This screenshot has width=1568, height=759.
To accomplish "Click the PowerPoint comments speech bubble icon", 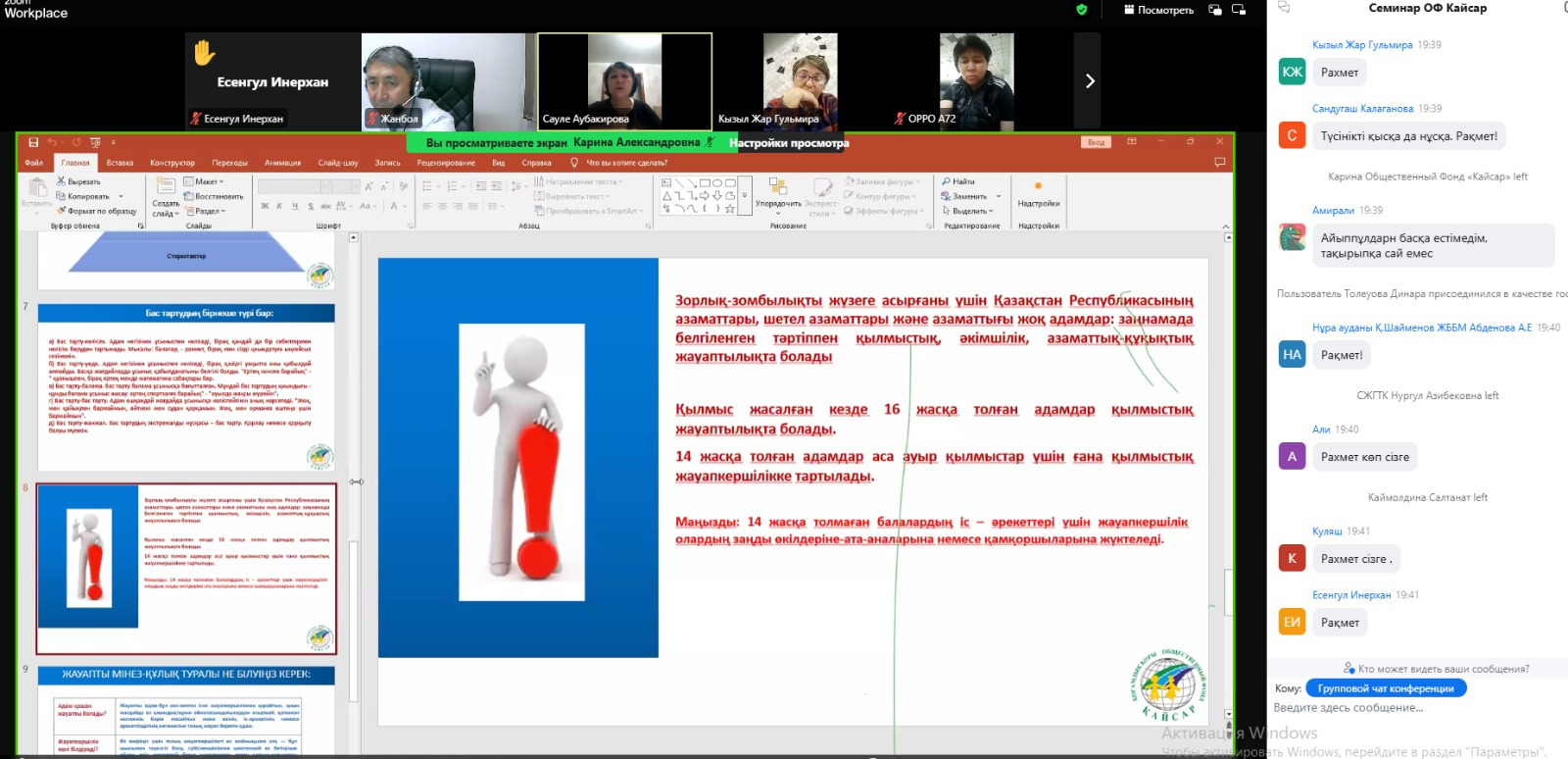I will click(1220, 162).
